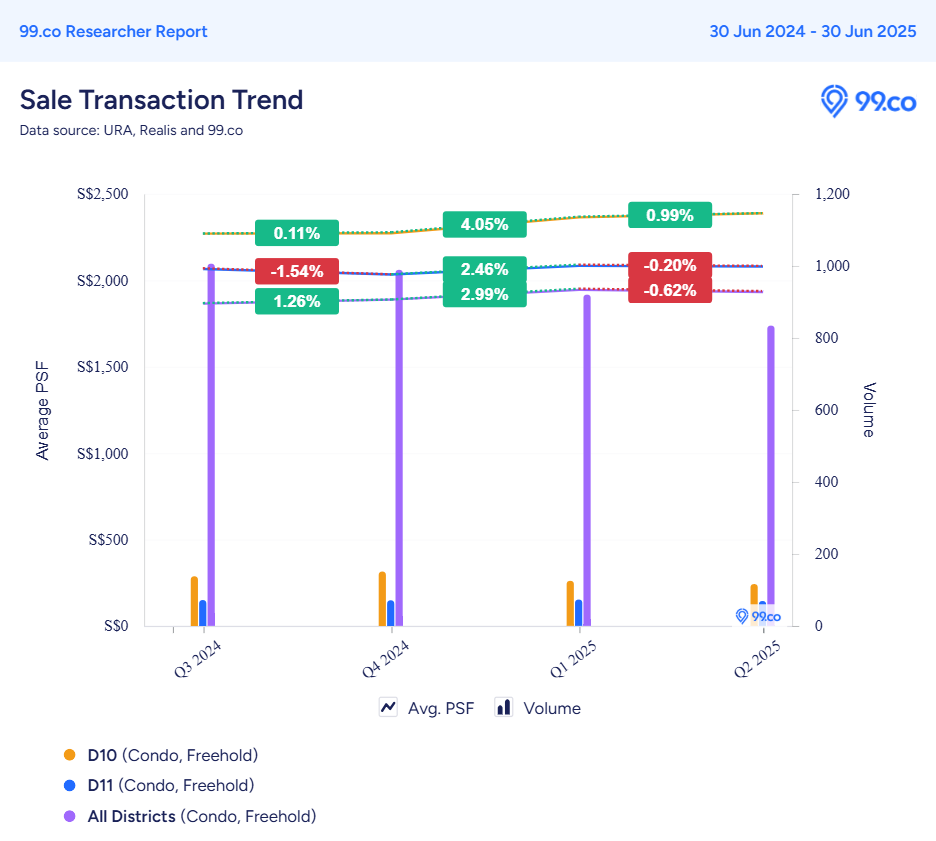
Task: Click the purple Q1 2025 volume bar
Action: (x=587, y=461)
